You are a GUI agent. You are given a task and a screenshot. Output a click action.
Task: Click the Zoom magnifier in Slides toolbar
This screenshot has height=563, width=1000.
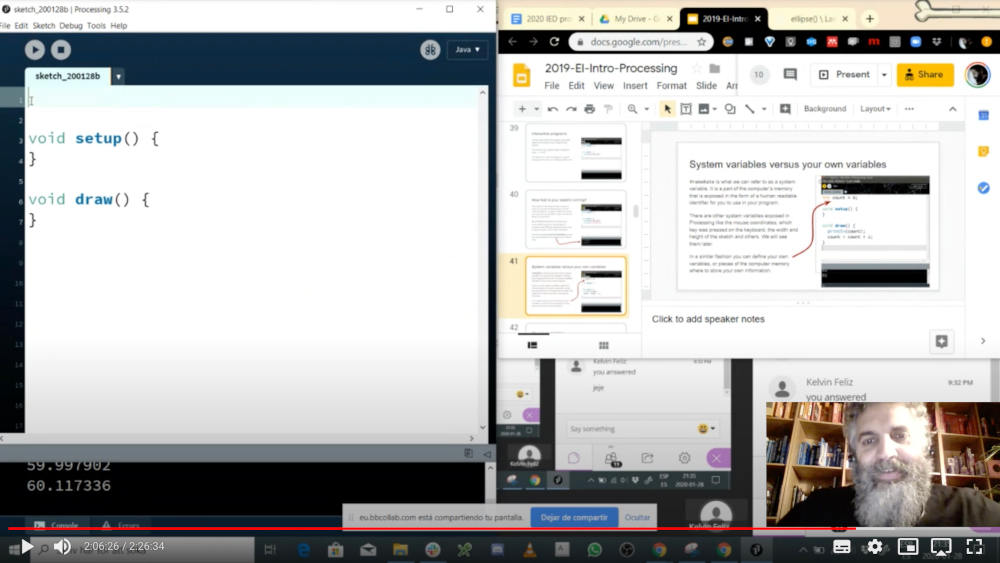click(x=632, y=109)
